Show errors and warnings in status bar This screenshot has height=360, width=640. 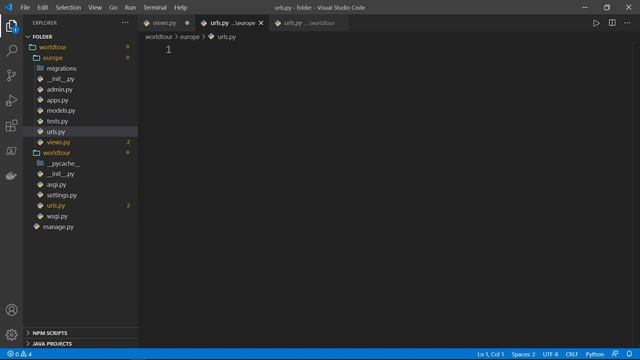pyautogui.click(x=19, y=354)
